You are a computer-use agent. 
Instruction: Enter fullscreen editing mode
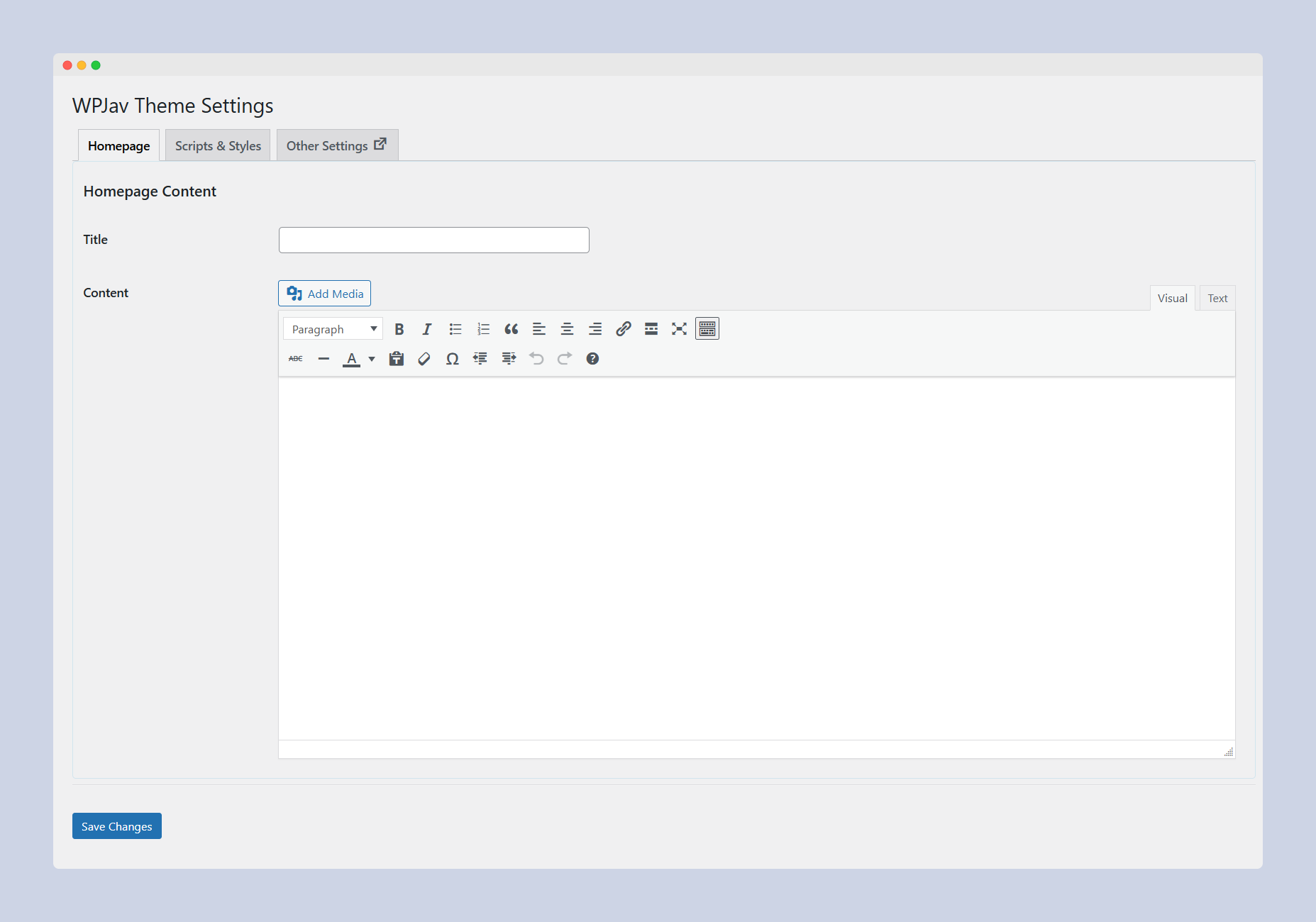point(679,329)
